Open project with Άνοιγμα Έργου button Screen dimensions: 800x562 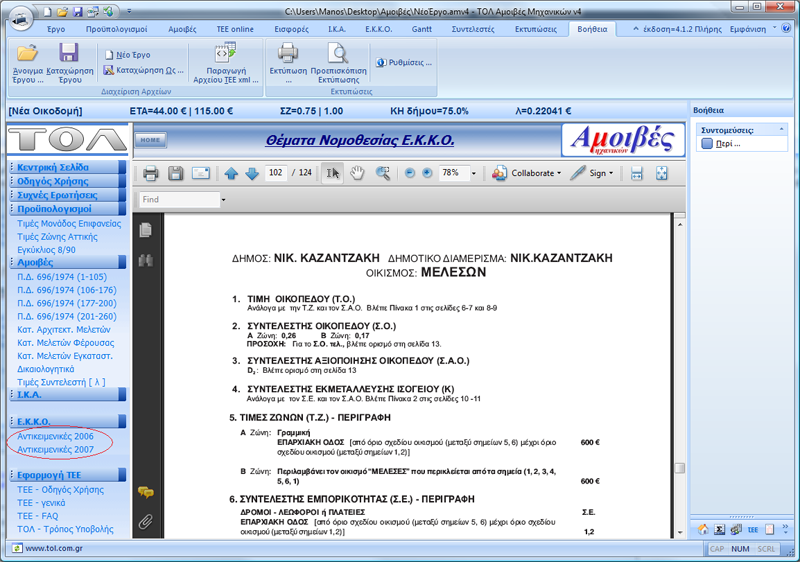pos(28,63)
